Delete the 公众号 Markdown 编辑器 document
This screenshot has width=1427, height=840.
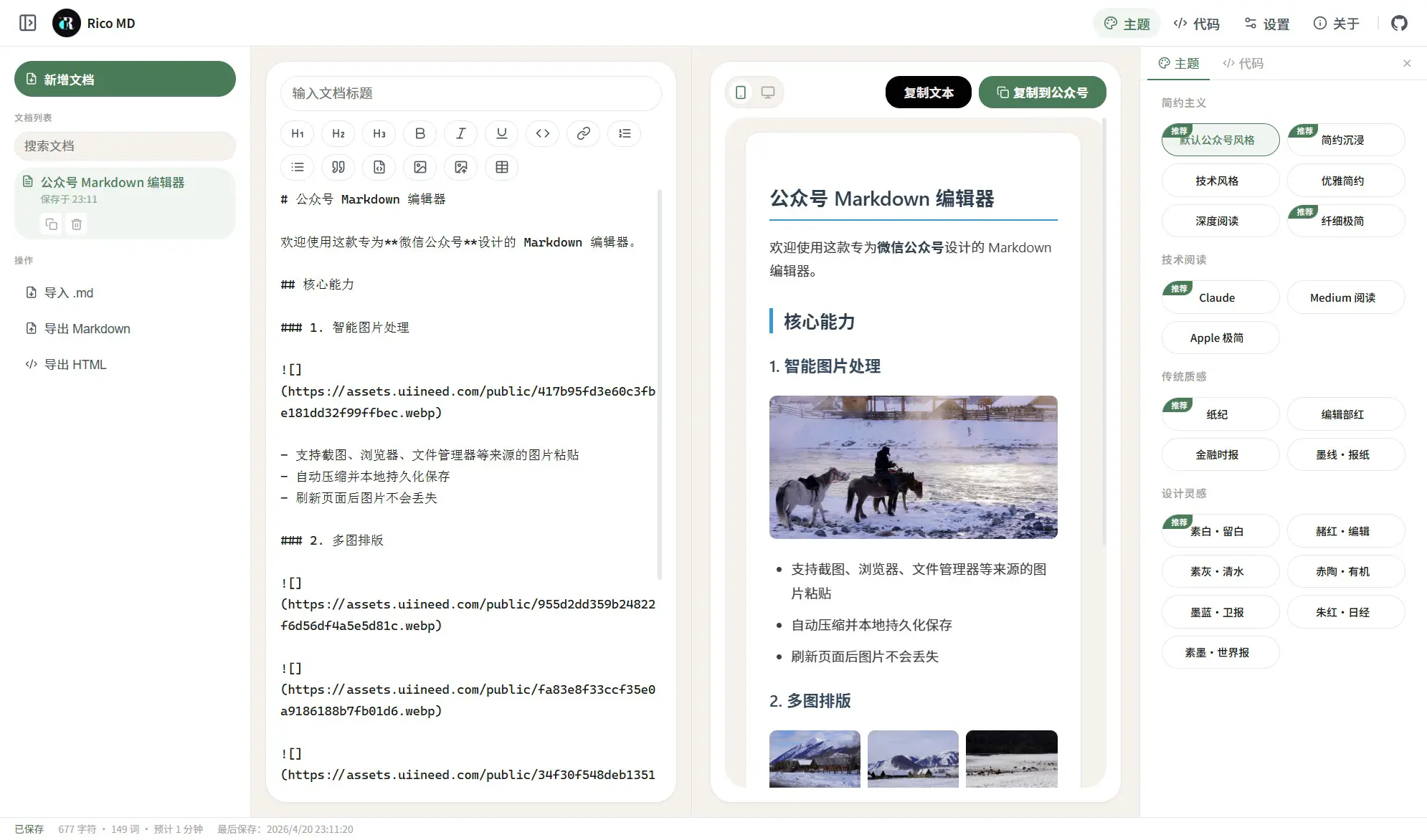tap(77, 224)
